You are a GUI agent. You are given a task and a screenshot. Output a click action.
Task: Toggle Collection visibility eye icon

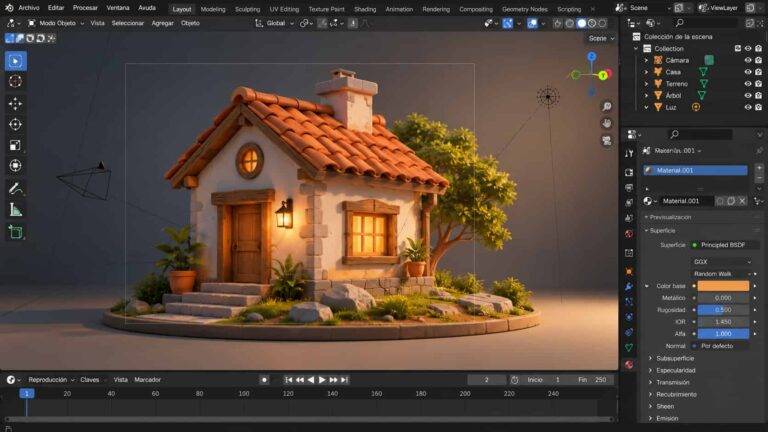pos(748,48)
